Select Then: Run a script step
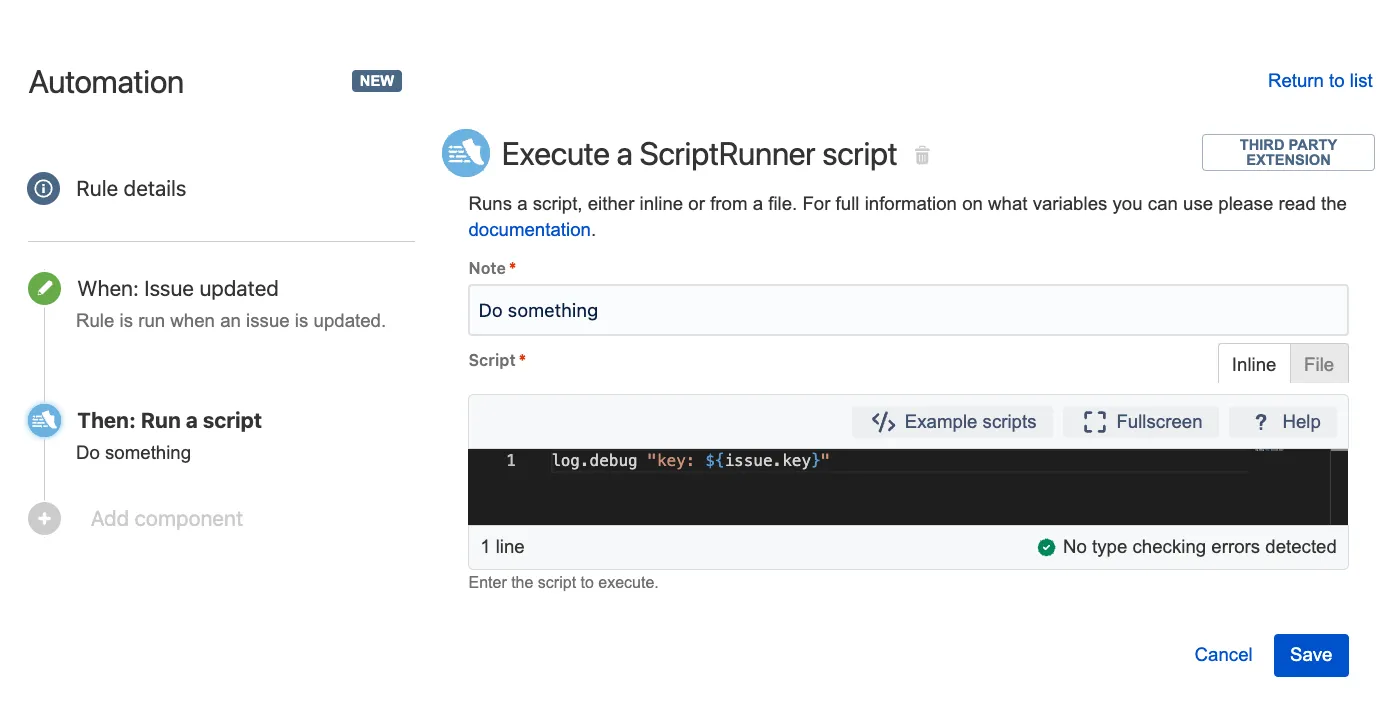1400x708 pixels. [x=169, y=421]
